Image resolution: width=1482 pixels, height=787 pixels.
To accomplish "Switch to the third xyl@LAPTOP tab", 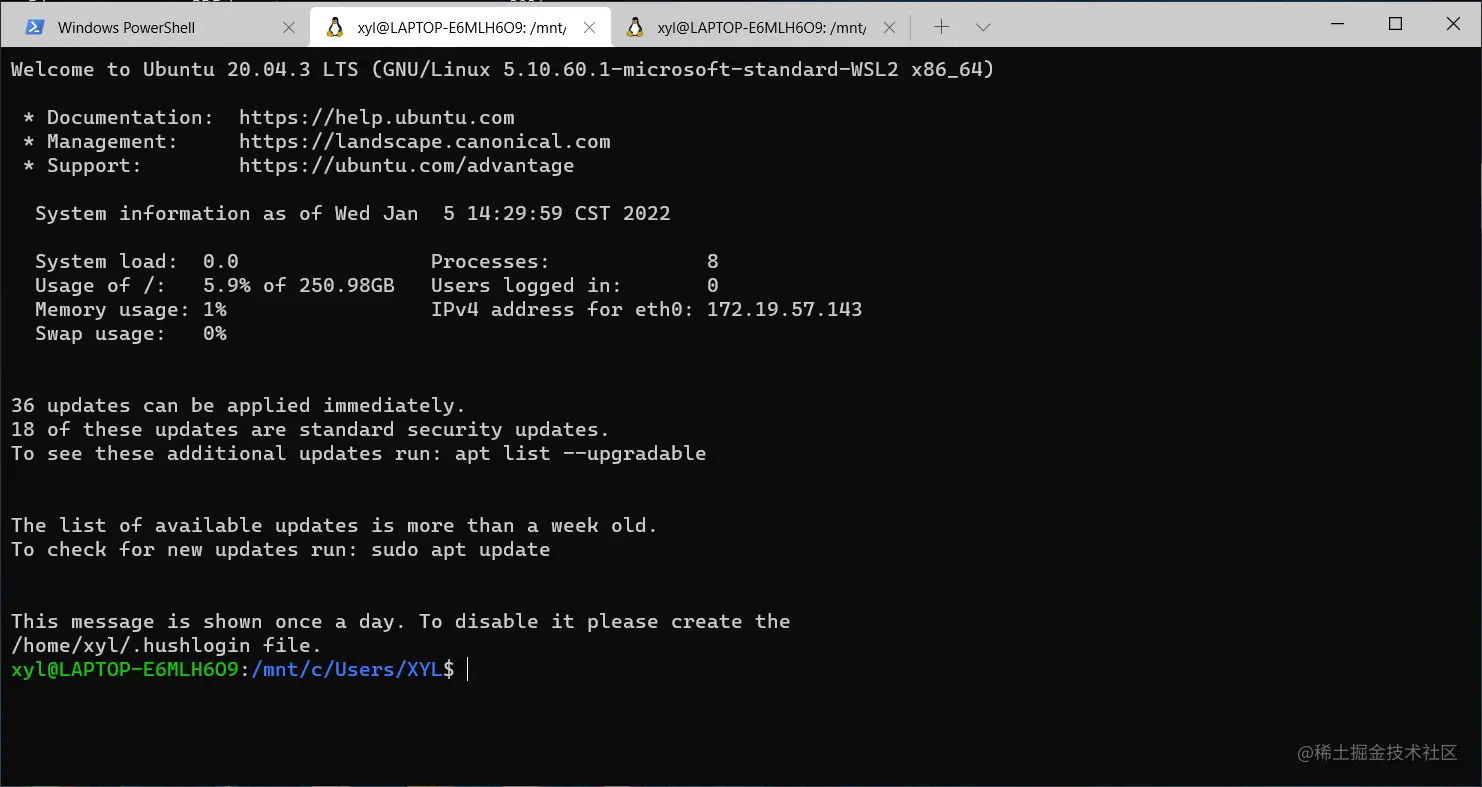I will 760,27.
